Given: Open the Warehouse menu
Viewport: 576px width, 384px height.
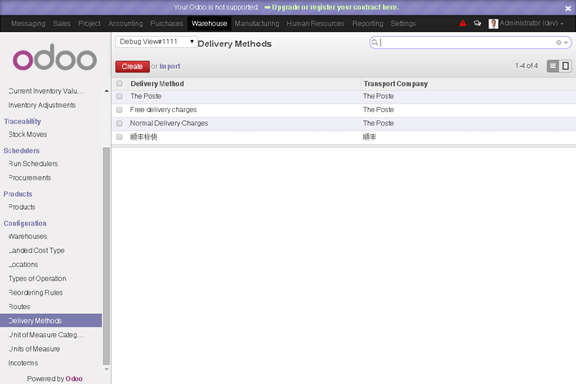Looking at the screenshot, I should point(209,24).
